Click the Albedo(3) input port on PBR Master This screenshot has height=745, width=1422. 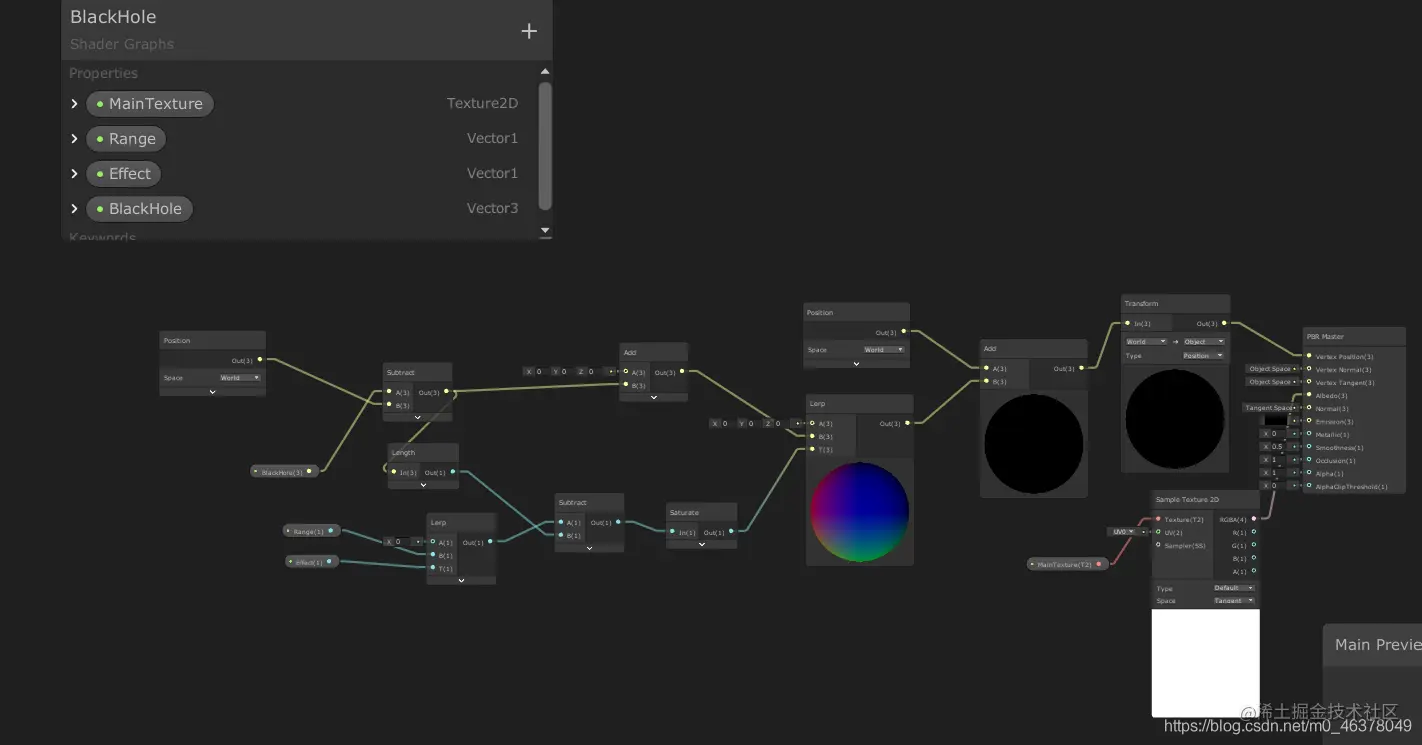(1308, 395)
